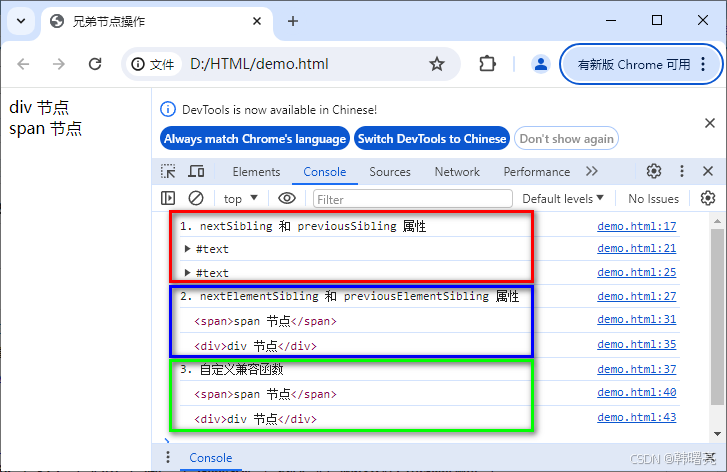Viewport: 727px width, 472px height.
Task: Click the console vertical scrollbar thumb
Action: pyautogui.click(x=717, y=316)
